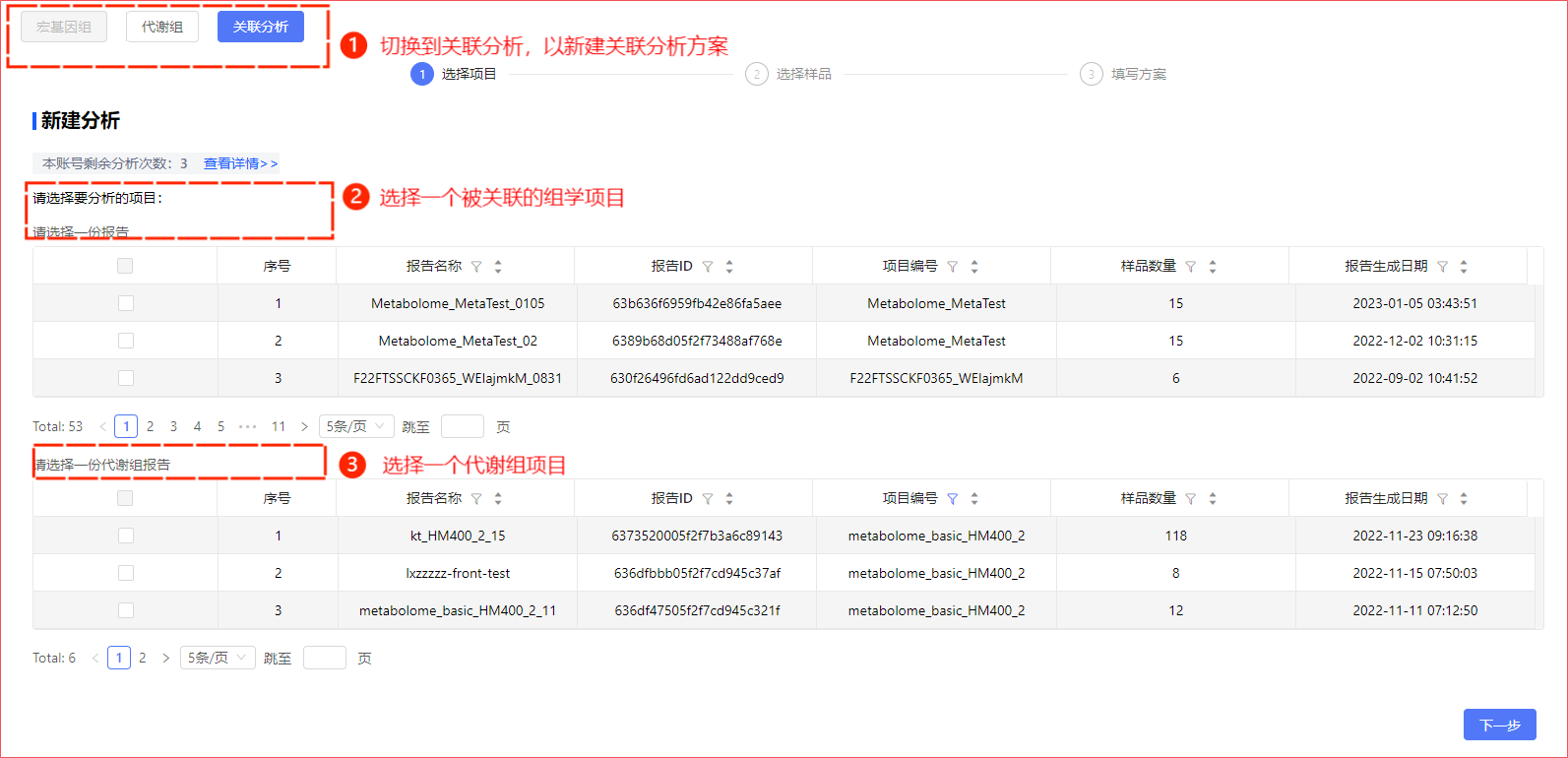Expand the ellipsis pages in upper pagination

coord(248,426)
